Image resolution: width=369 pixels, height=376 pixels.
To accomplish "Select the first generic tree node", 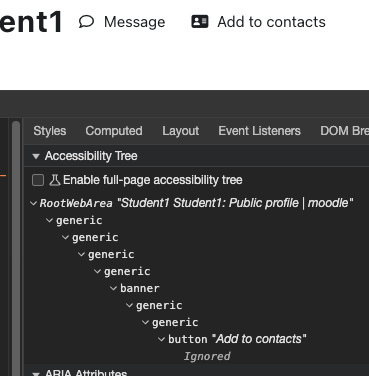I will 79,220.
